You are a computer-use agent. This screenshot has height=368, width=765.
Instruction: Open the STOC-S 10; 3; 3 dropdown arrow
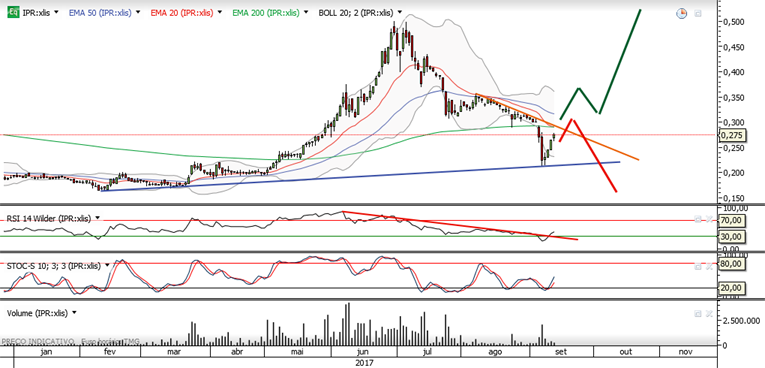[x=107, y=266]
